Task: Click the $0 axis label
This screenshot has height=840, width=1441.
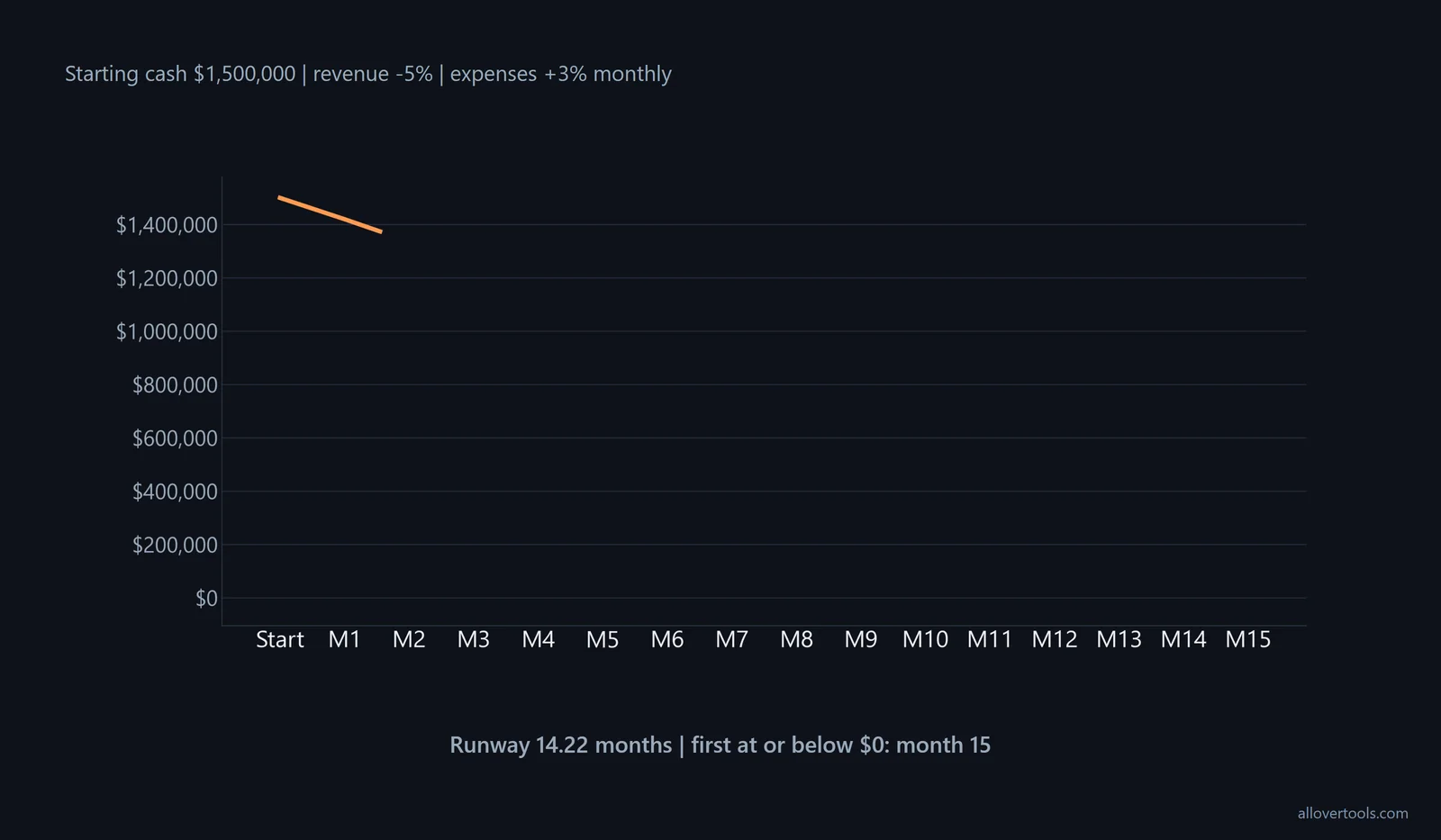Action: (206, 598)
